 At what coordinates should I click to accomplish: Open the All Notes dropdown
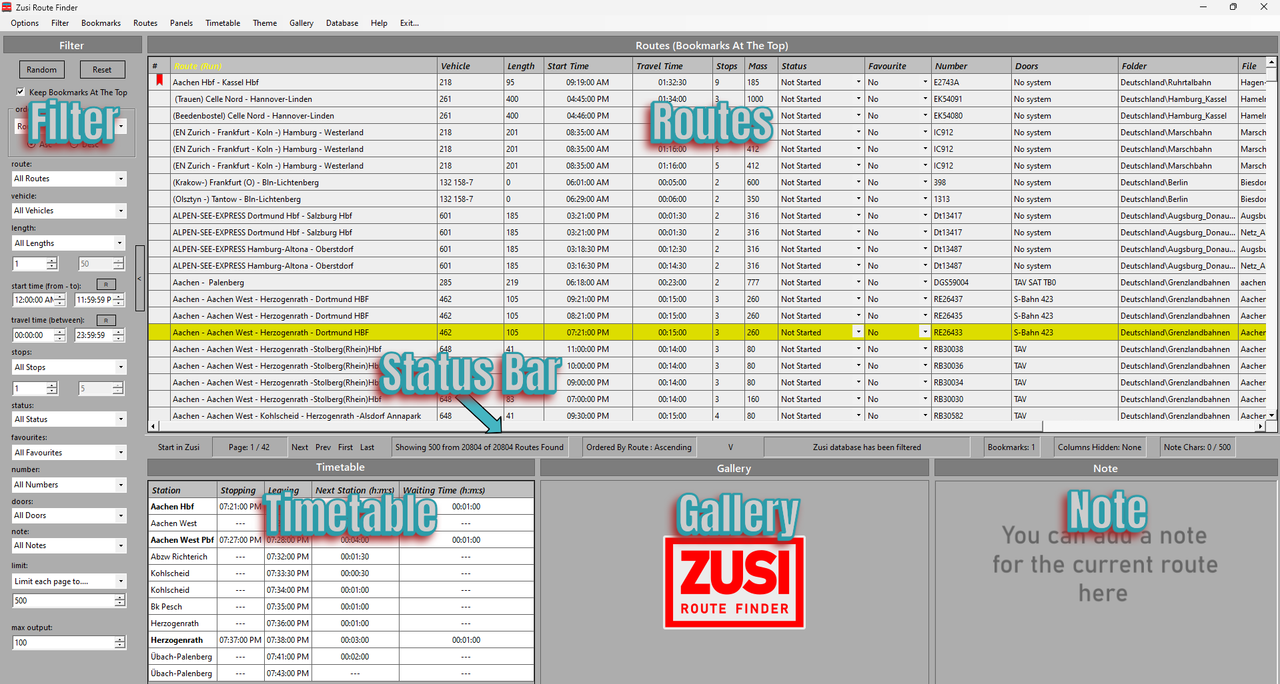[x=69, y=545]
